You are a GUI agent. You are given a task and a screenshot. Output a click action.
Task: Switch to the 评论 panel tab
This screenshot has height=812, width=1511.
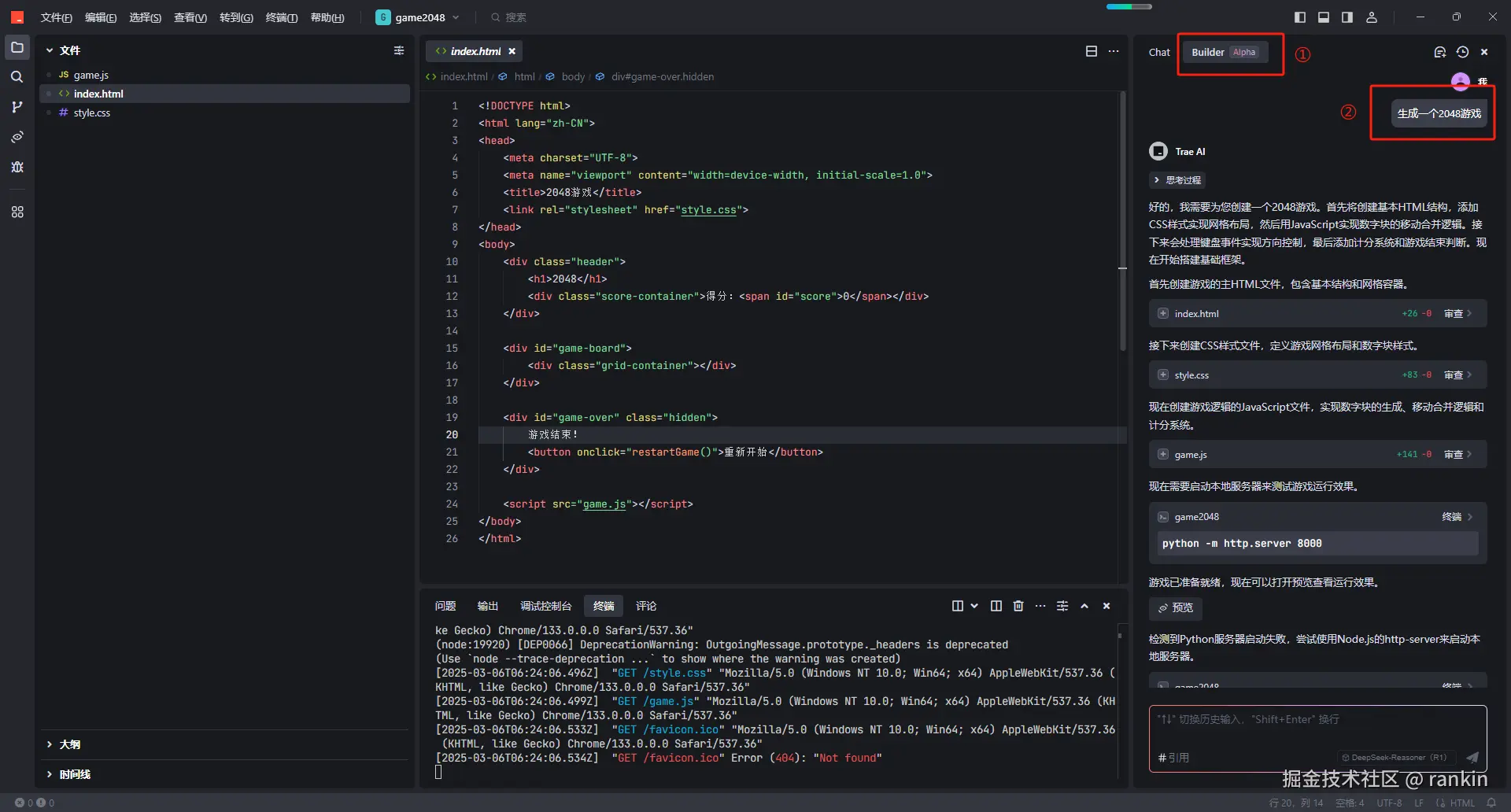click(646, 606)
